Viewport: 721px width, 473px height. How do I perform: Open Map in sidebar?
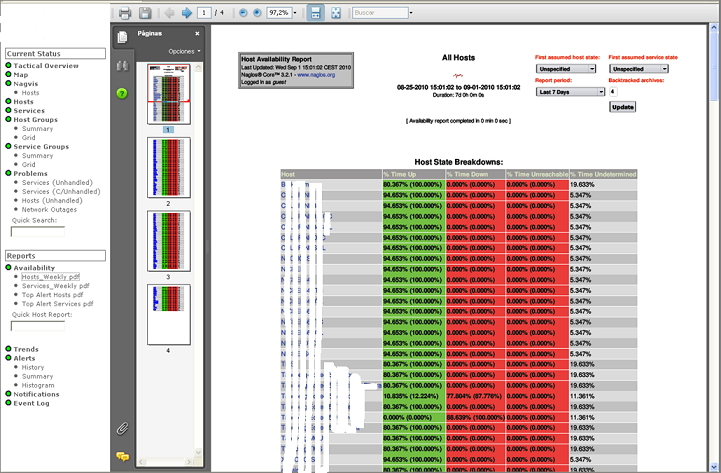(21, 75)
